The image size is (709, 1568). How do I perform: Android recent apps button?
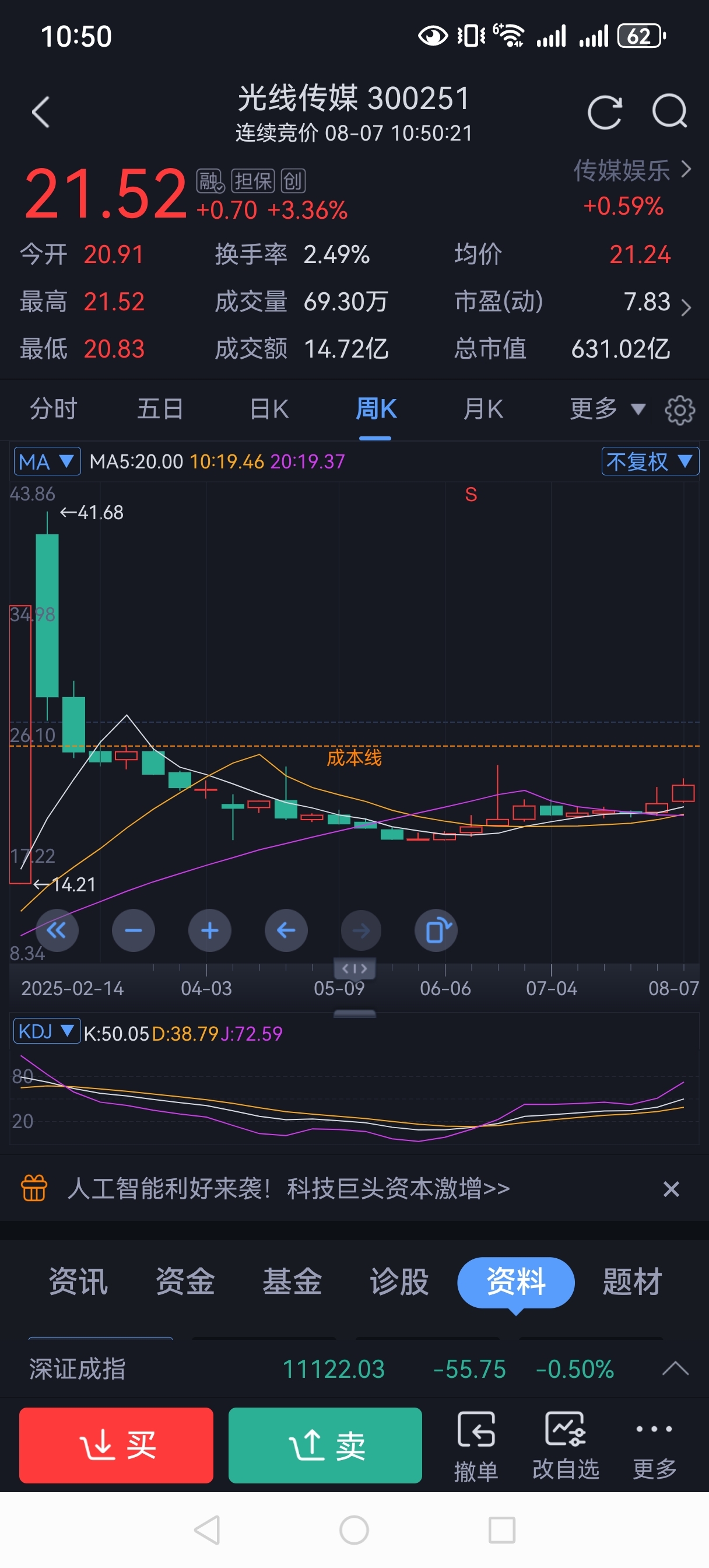pyautogui.click(x=502, y=1529)
